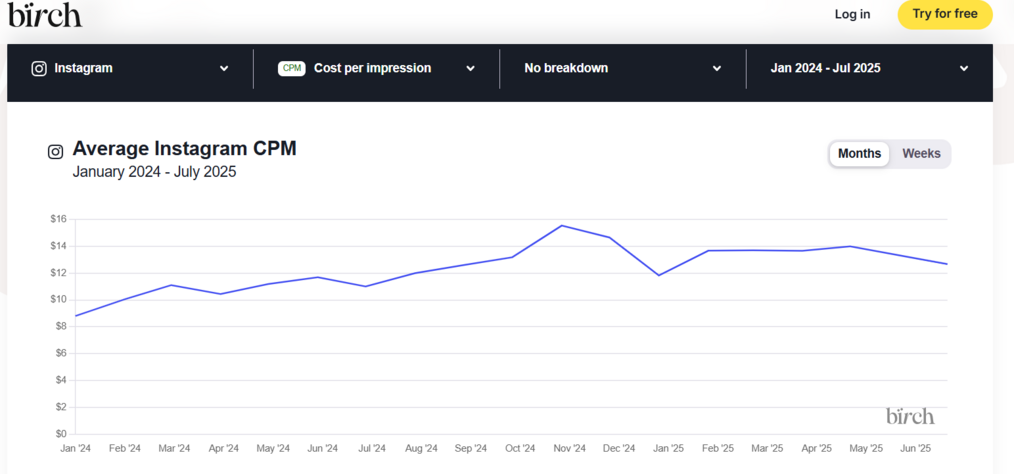The height and width of the screenshot is (474, 1014).
Task: Click the Mar '24 x-axis label
Action: click(175, 448)
